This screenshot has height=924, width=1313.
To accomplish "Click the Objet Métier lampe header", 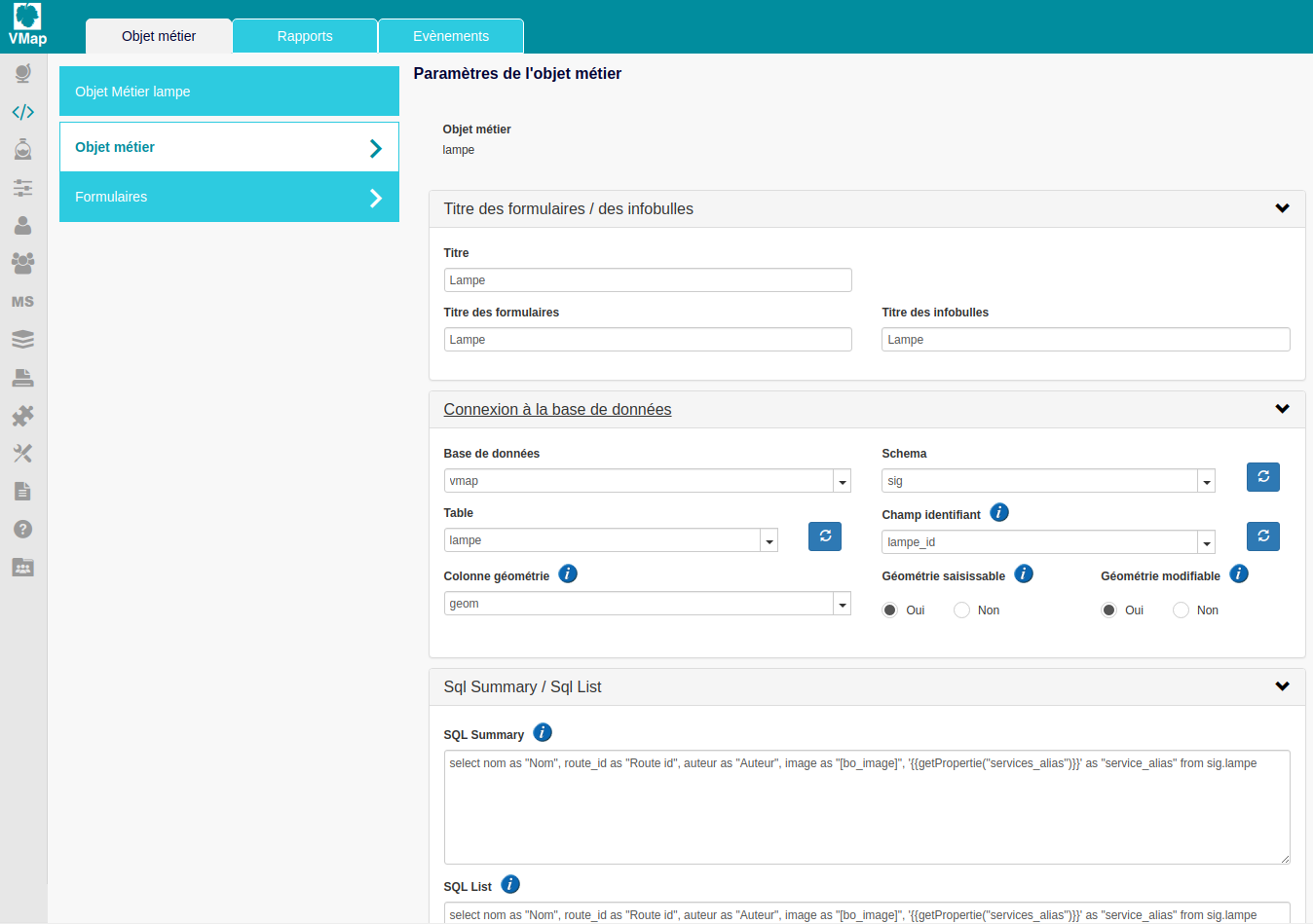I will pyautogui.click(x=229, y=92).
